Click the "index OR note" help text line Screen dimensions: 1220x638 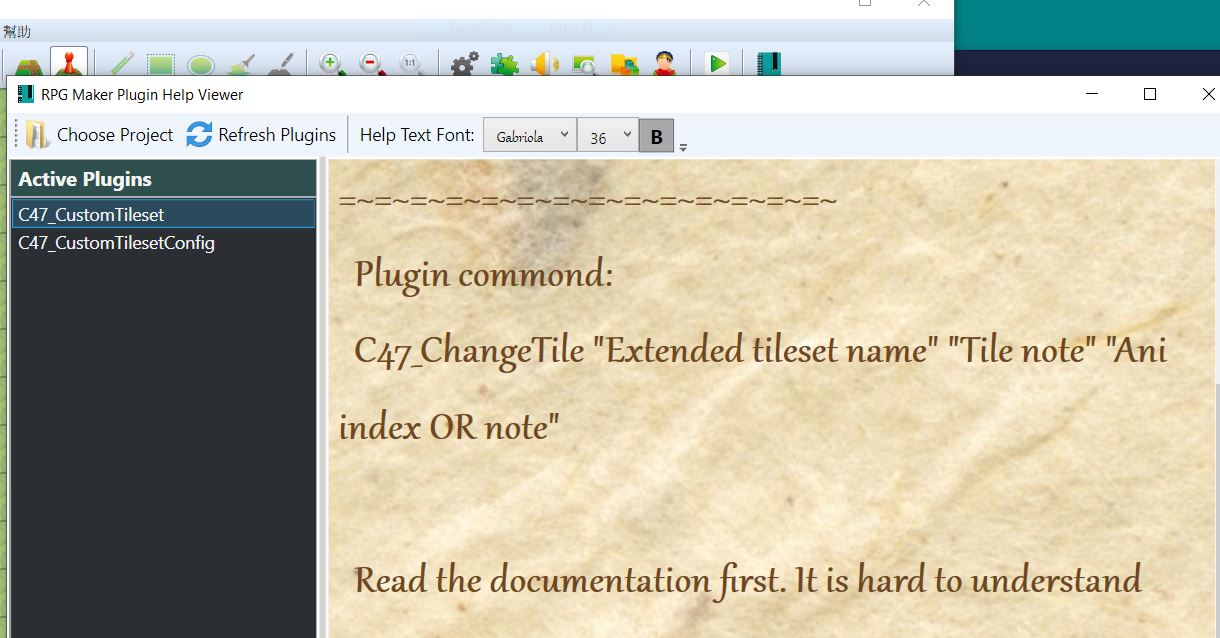click(x=449, y=428)
